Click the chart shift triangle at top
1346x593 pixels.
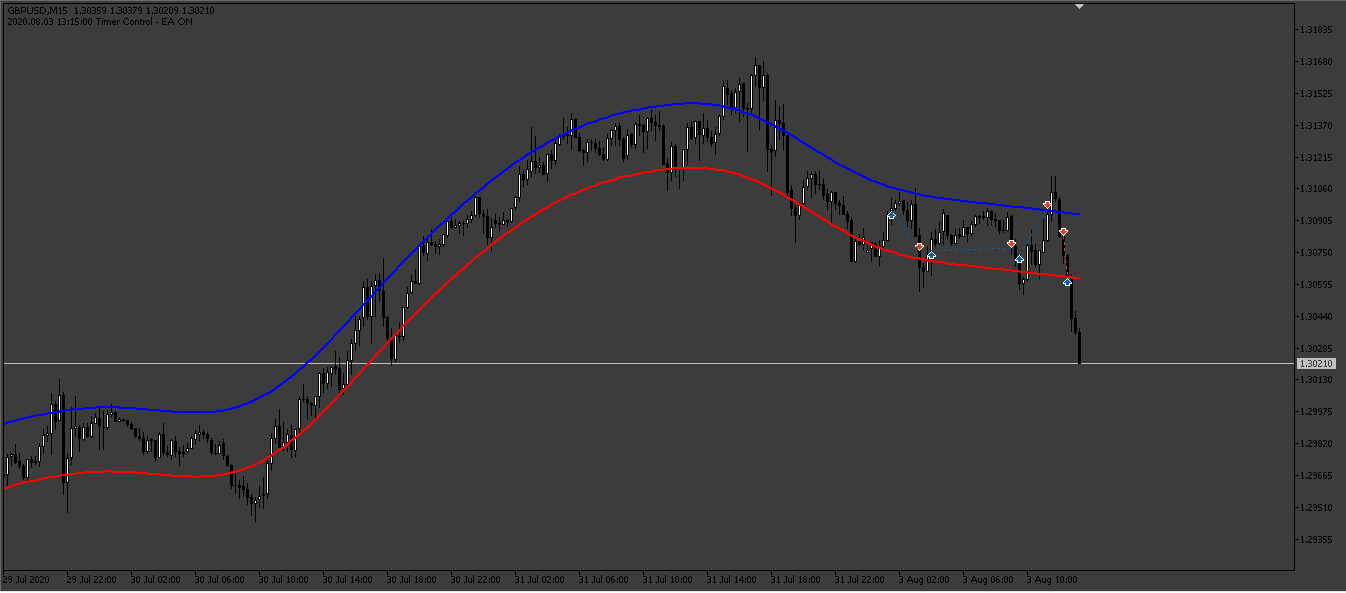[x=1079, y=6]
